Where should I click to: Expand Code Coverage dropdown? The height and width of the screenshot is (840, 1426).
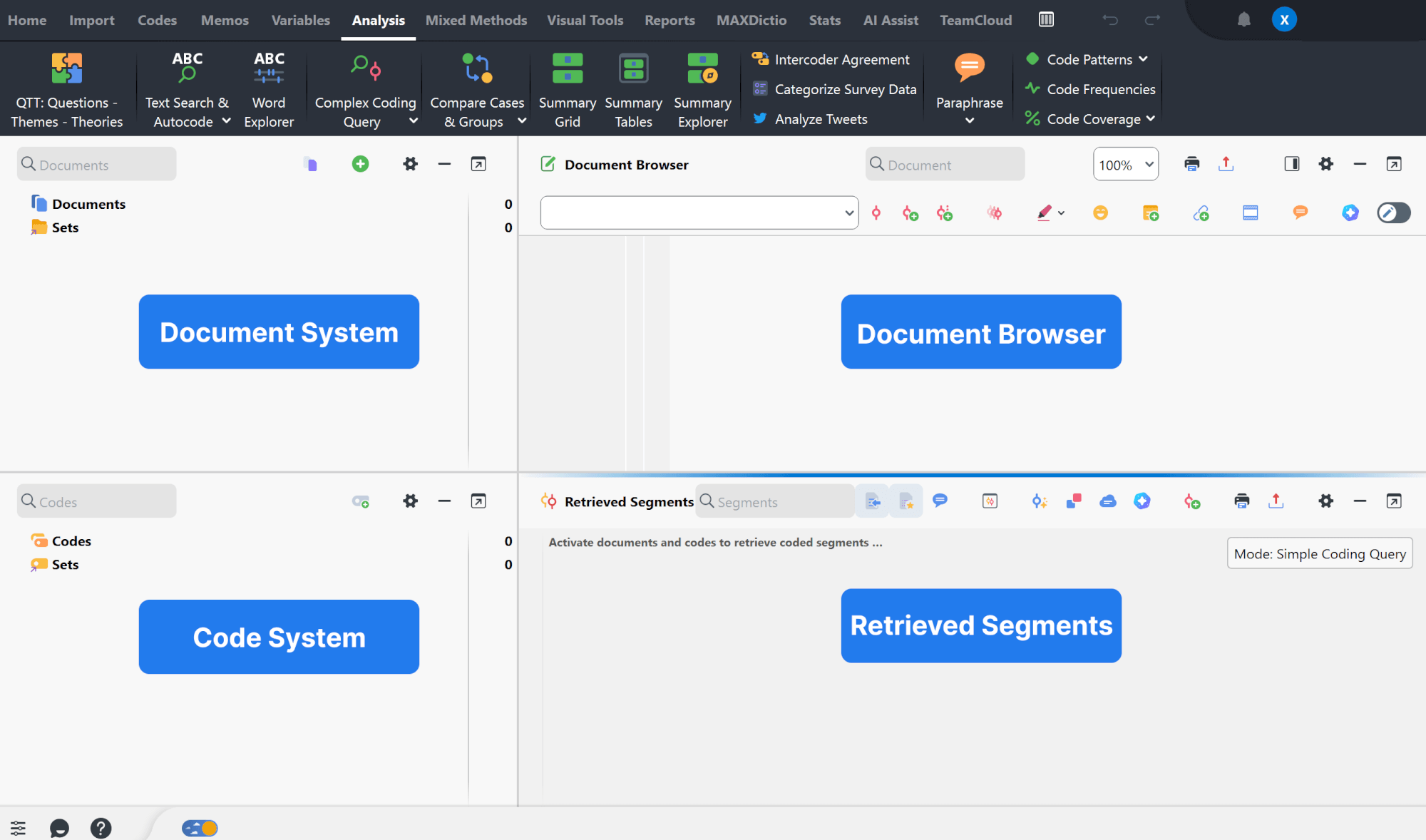pos(1150,119)
